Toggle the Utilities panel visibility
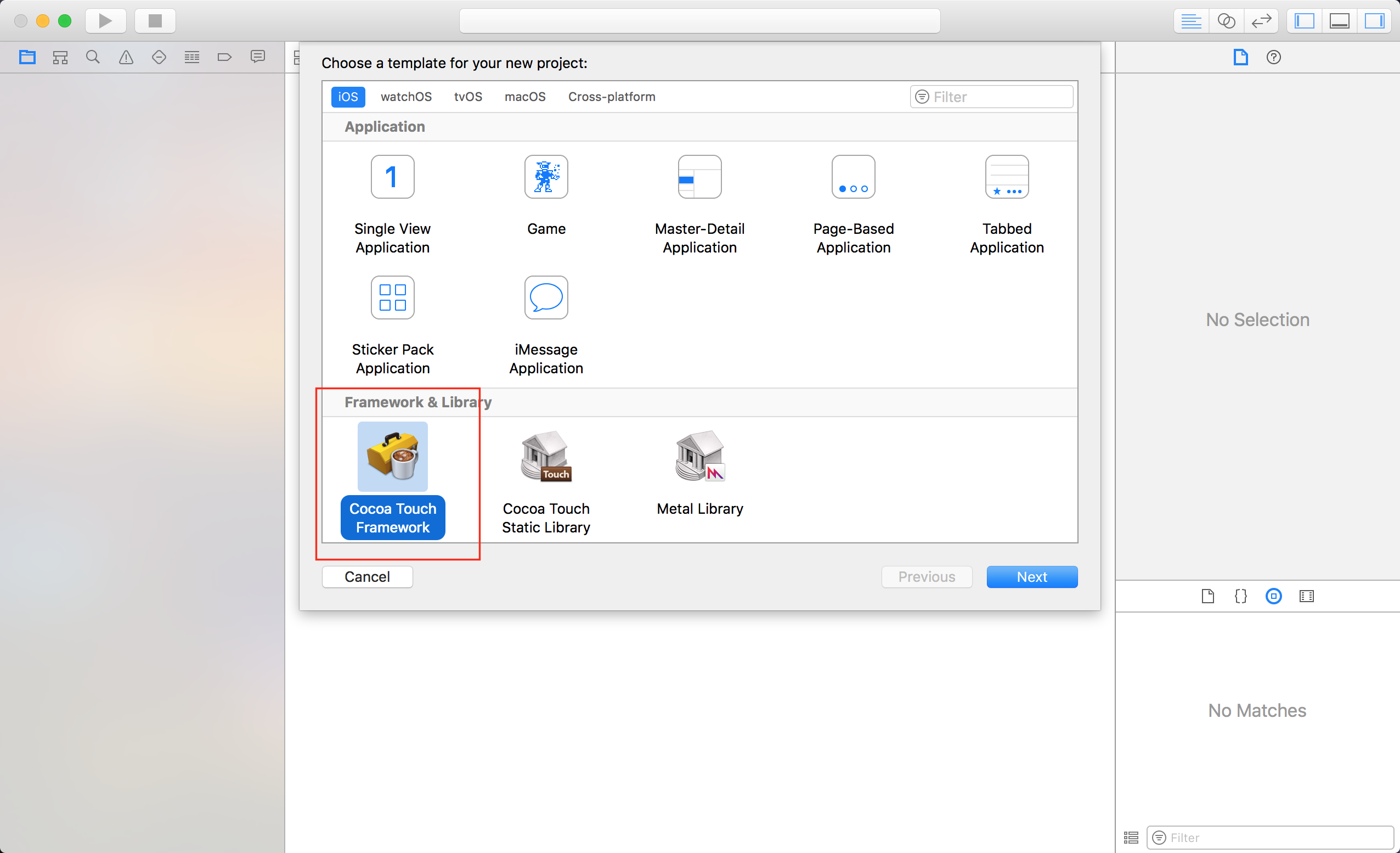 [1374, 21]
